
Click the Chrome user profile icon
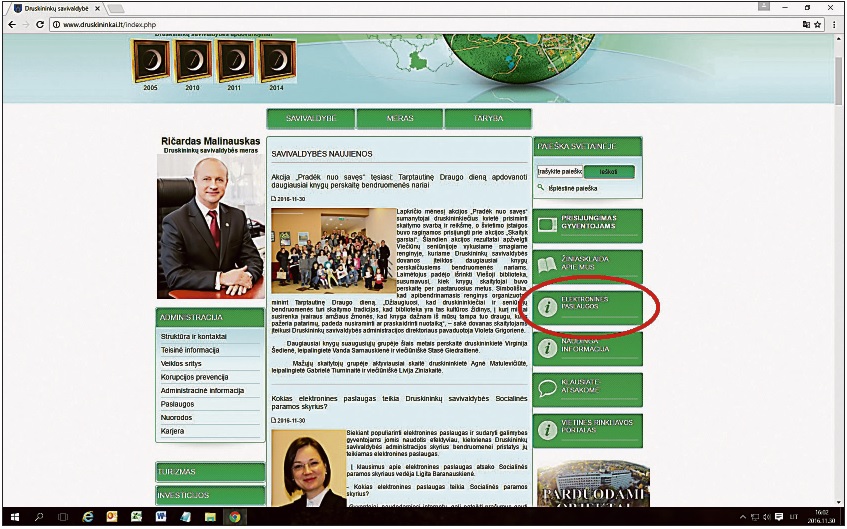[763, 6]
